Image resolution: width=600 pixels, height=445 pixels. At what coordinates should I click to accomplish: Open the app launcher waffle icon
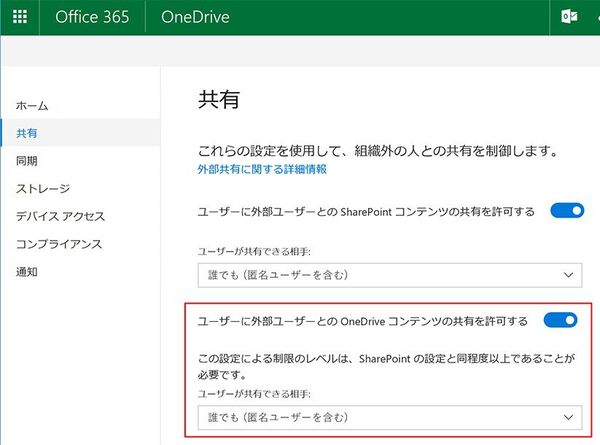(20, 17)
